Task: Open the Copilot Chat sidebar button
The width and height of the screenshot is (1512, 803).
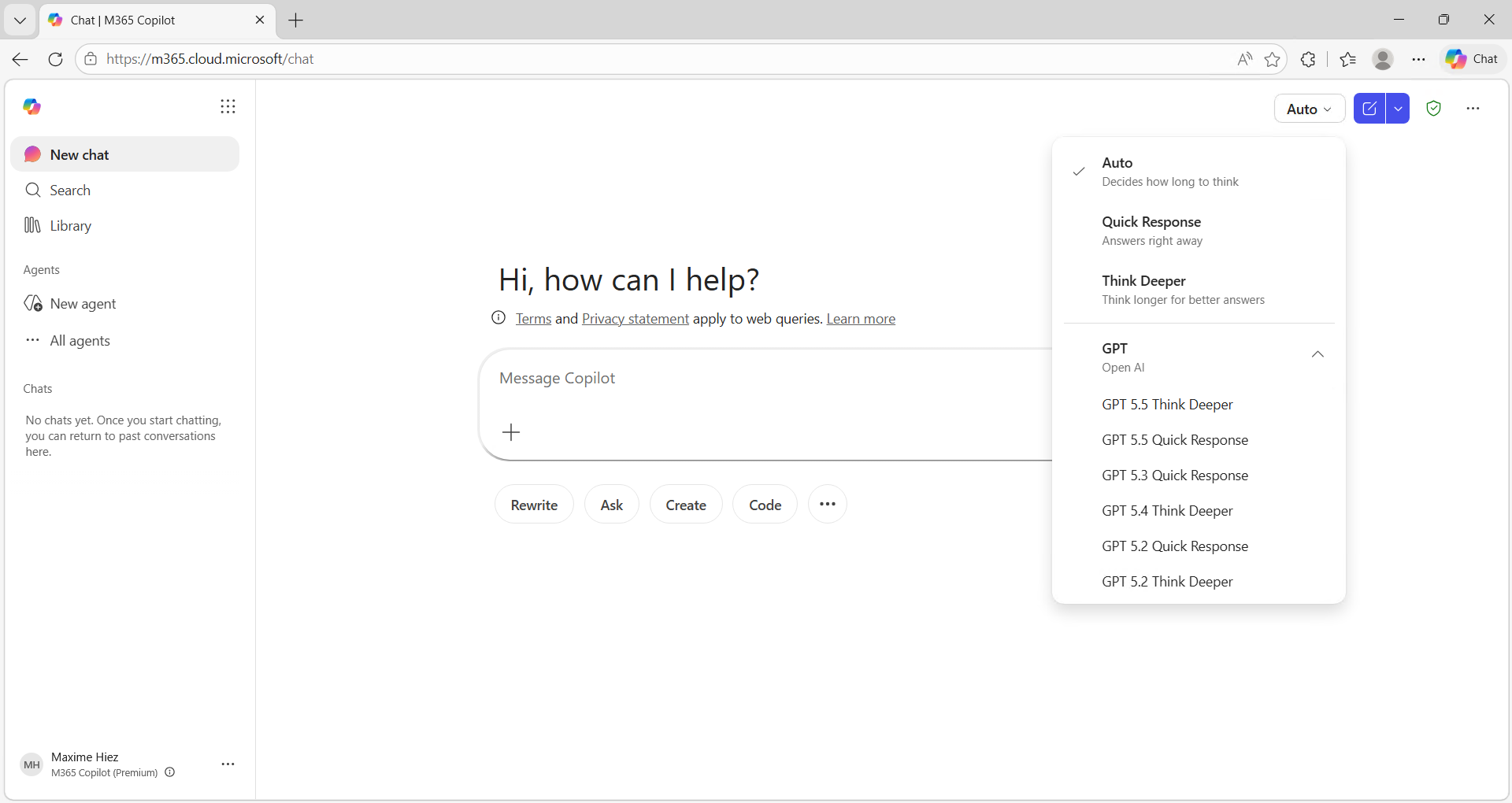Action: [1473, 59]
